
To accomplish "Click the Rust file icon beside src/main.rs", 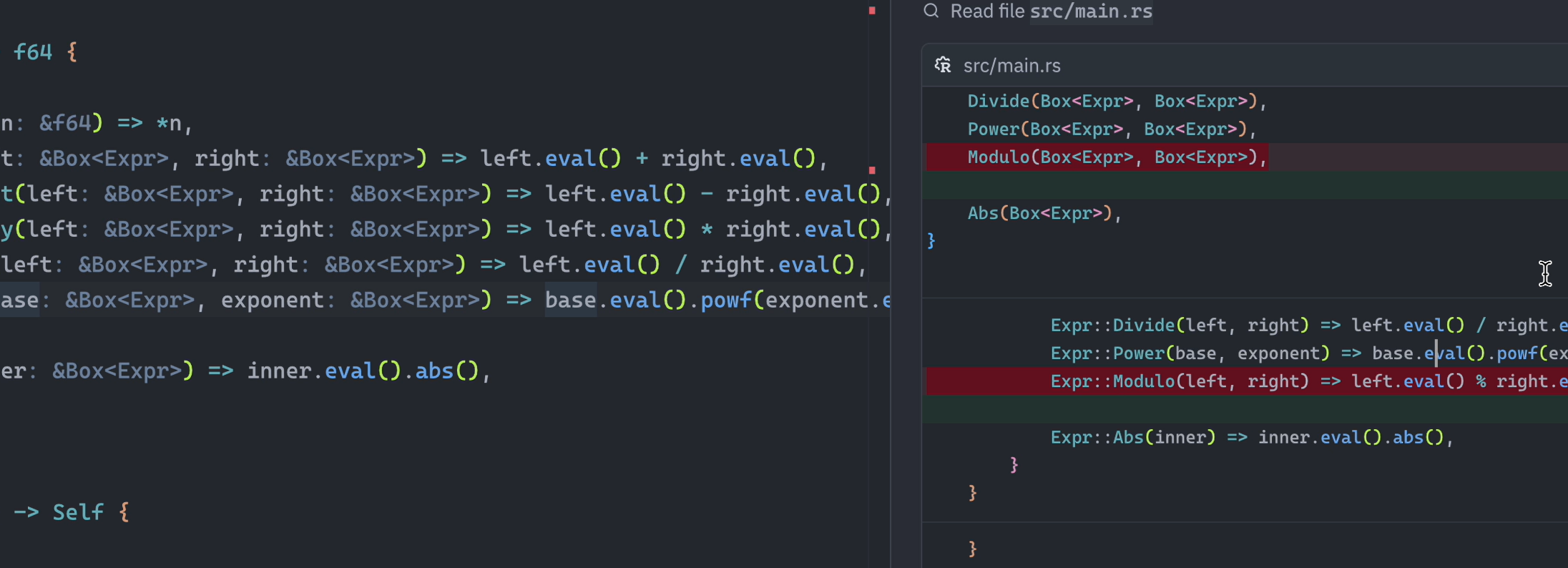I will 943,65.
